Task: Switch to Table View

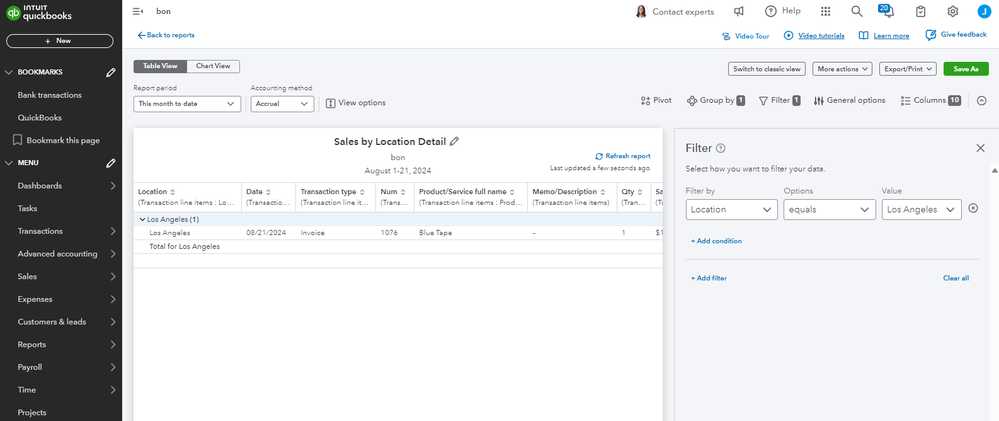Action: (159, 66)
